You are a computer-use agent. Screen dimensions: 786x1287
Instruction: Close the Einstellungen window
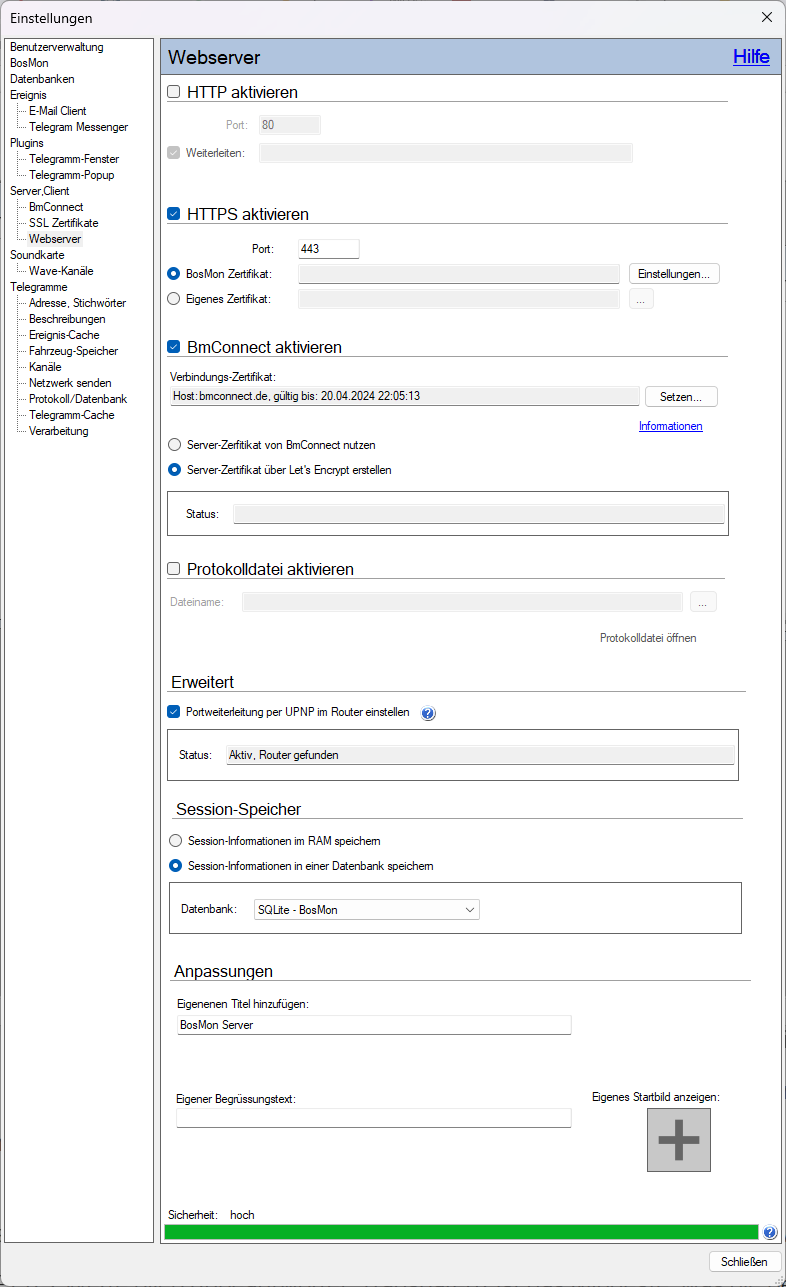767,17
